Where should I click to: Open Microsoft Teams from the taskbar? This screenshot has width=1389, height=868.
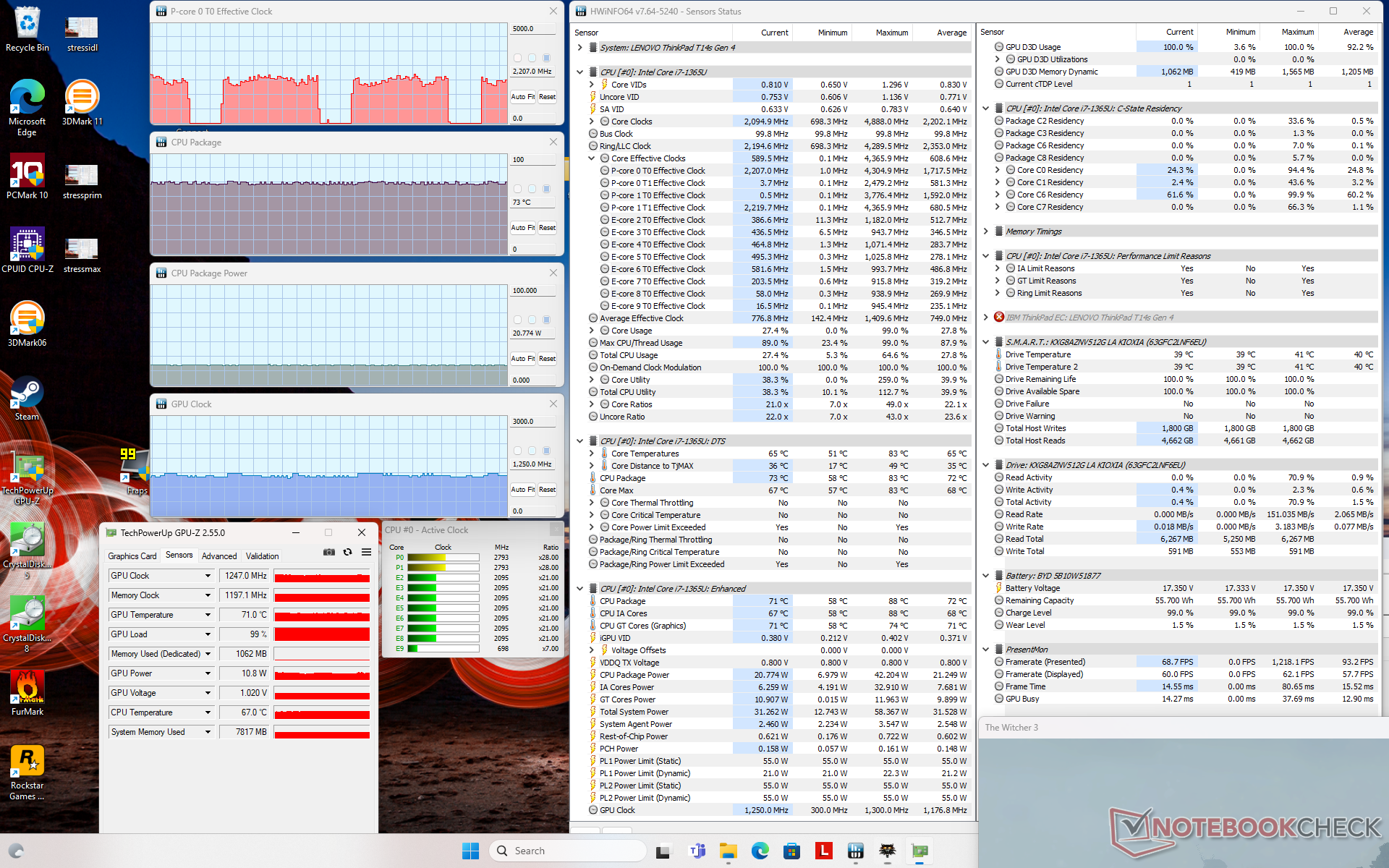point(697,851)
